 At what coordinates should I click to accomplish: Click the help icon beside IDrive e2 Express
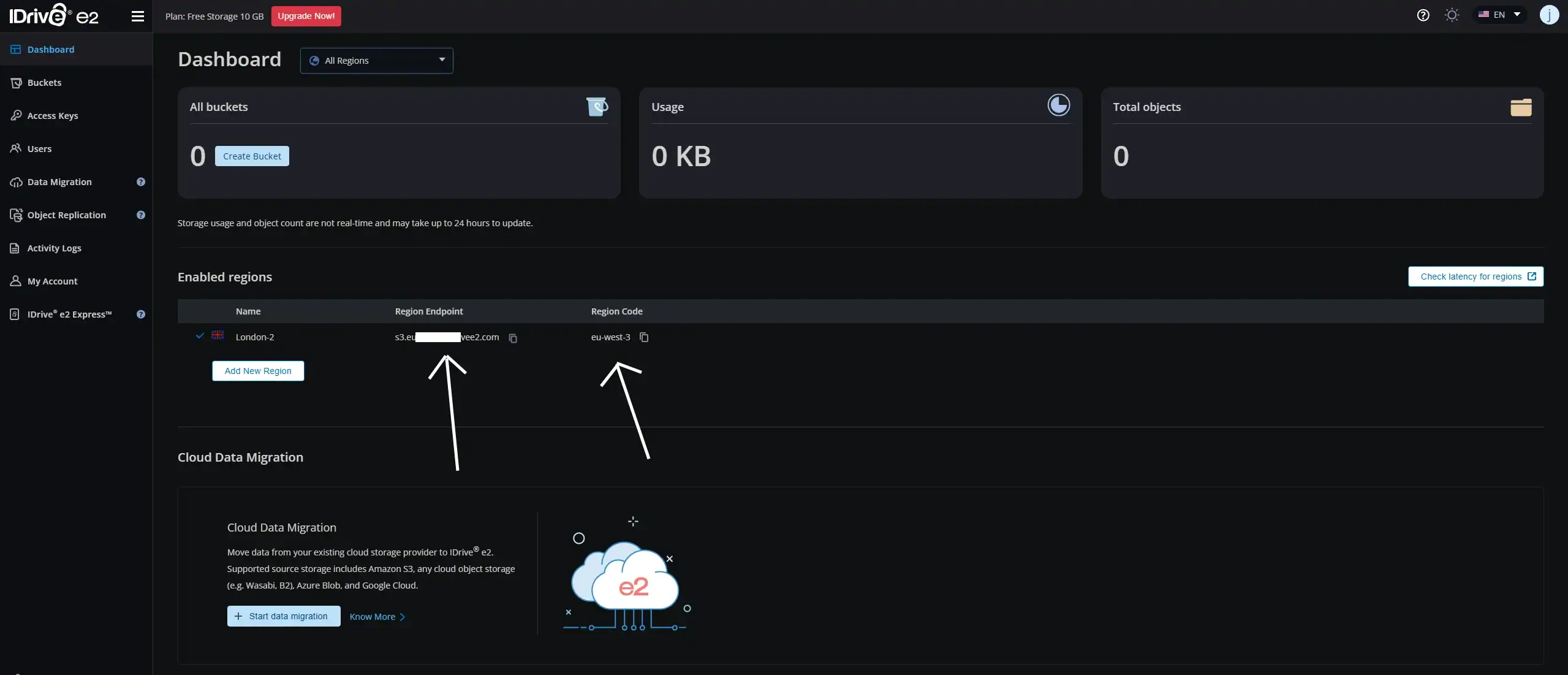point(141,315)
